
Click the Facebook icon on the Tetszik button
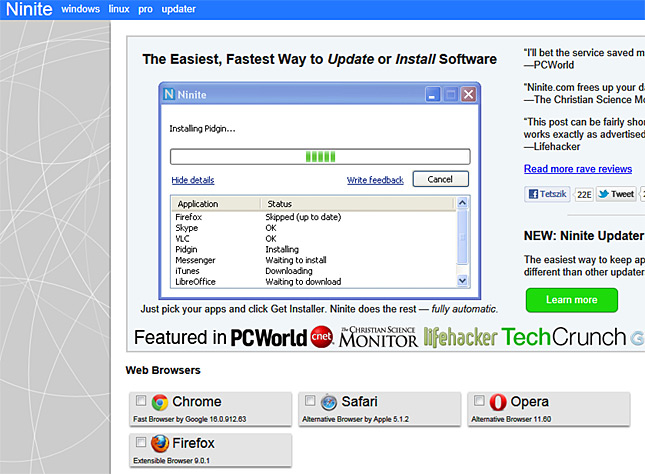[x=533, y=194]
